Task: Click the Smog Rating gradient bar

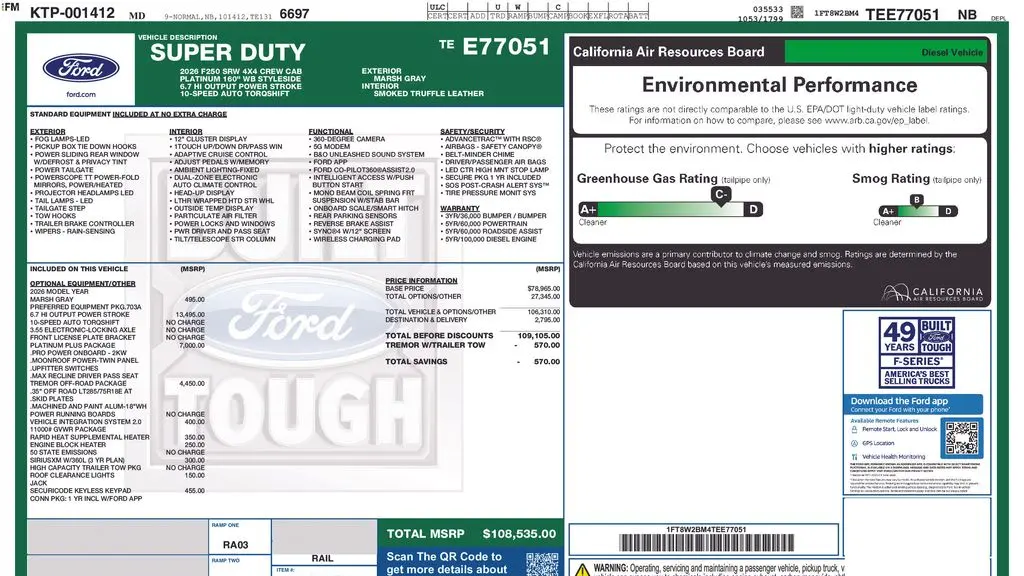Action: pyautogui.click(x=918, y=211)
